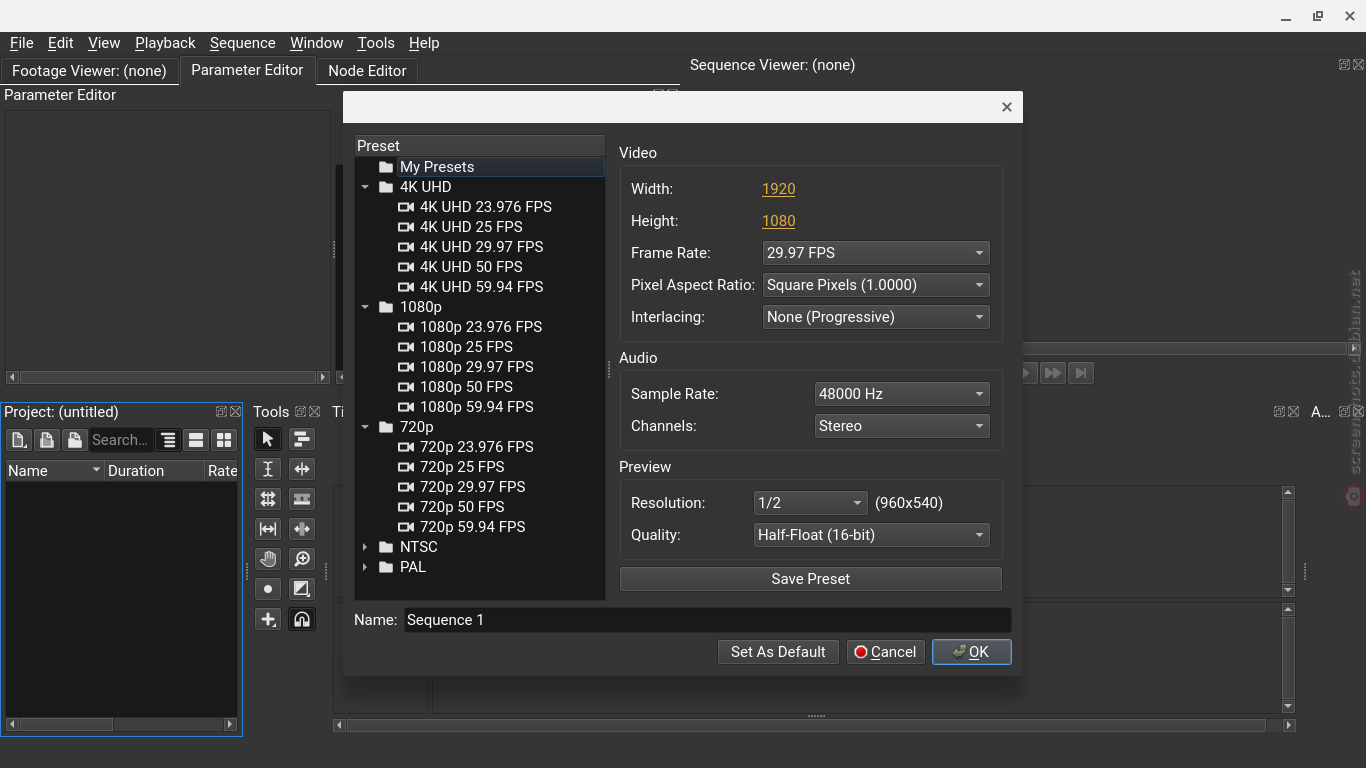Sort by the Duration column header
1366x768 pixels.
coord(155,471)
